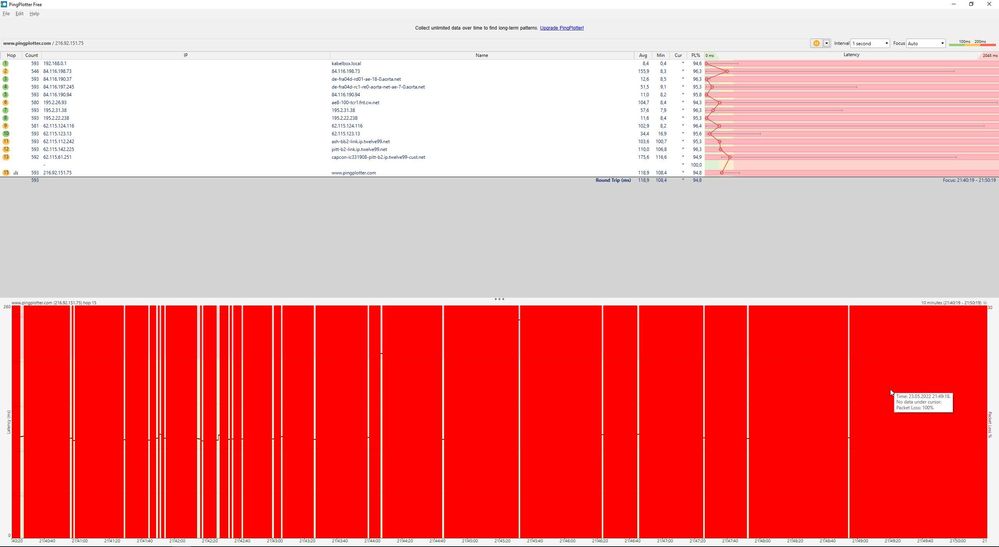
Task: Click the PL% column header
Action: tap(695, 55)
